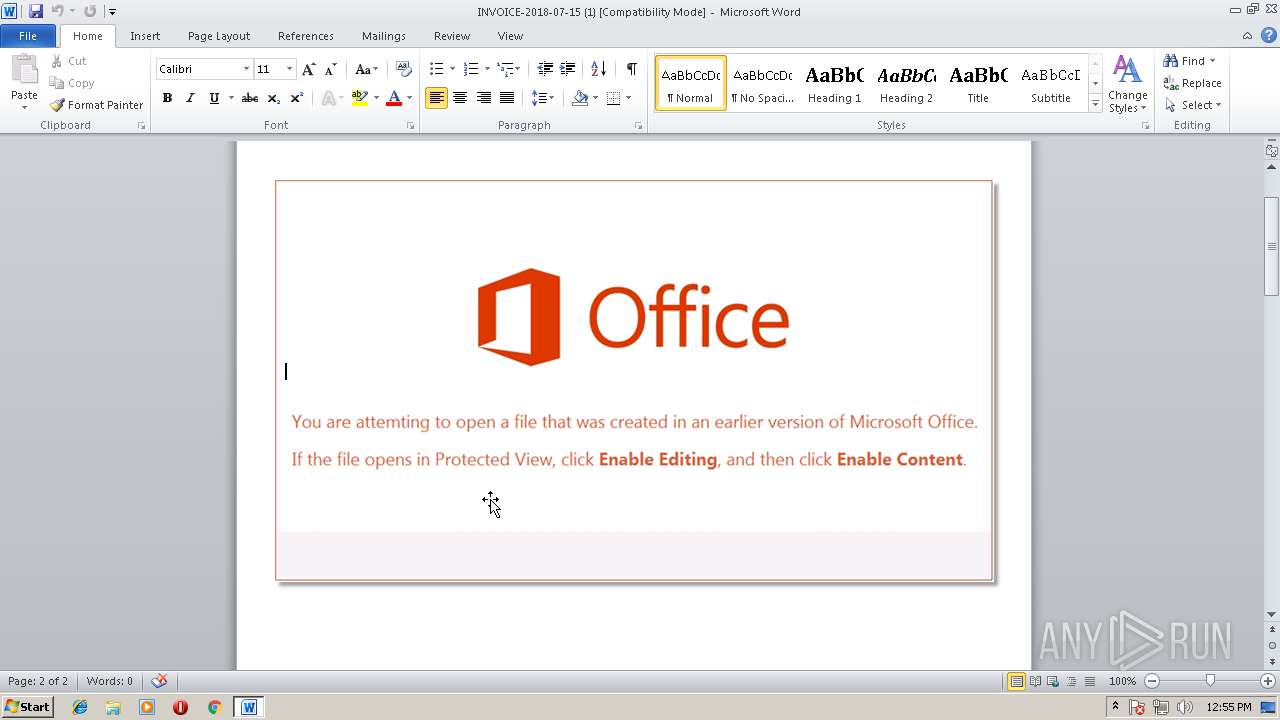1280x720 pixels.
Task: Open the font name dropdown (Calibri)
Action: point(246,69)
